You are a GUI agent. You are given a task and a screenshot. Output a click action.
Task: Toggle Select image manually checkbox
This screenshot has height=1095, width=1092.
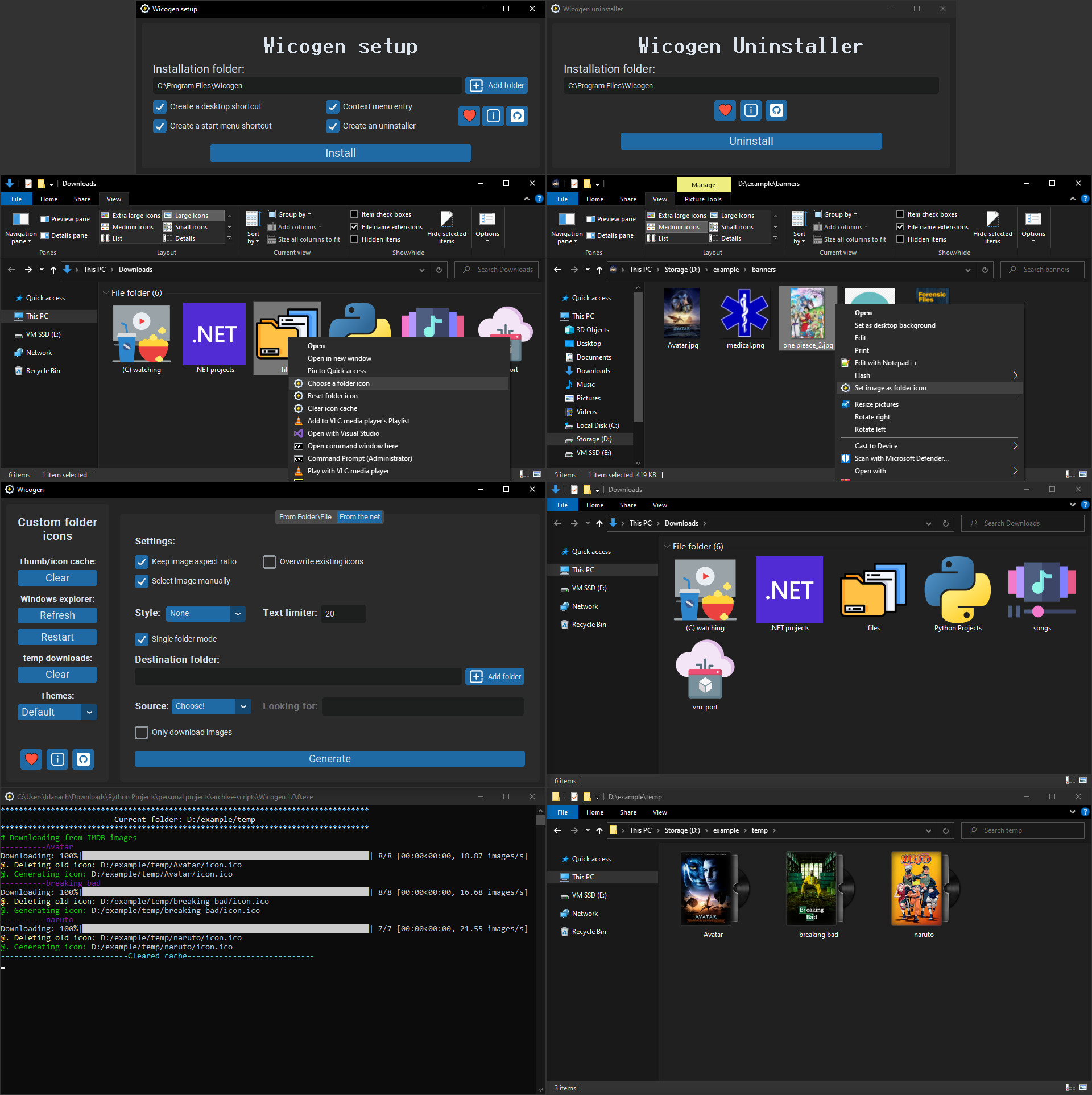[x=142, y=581]
